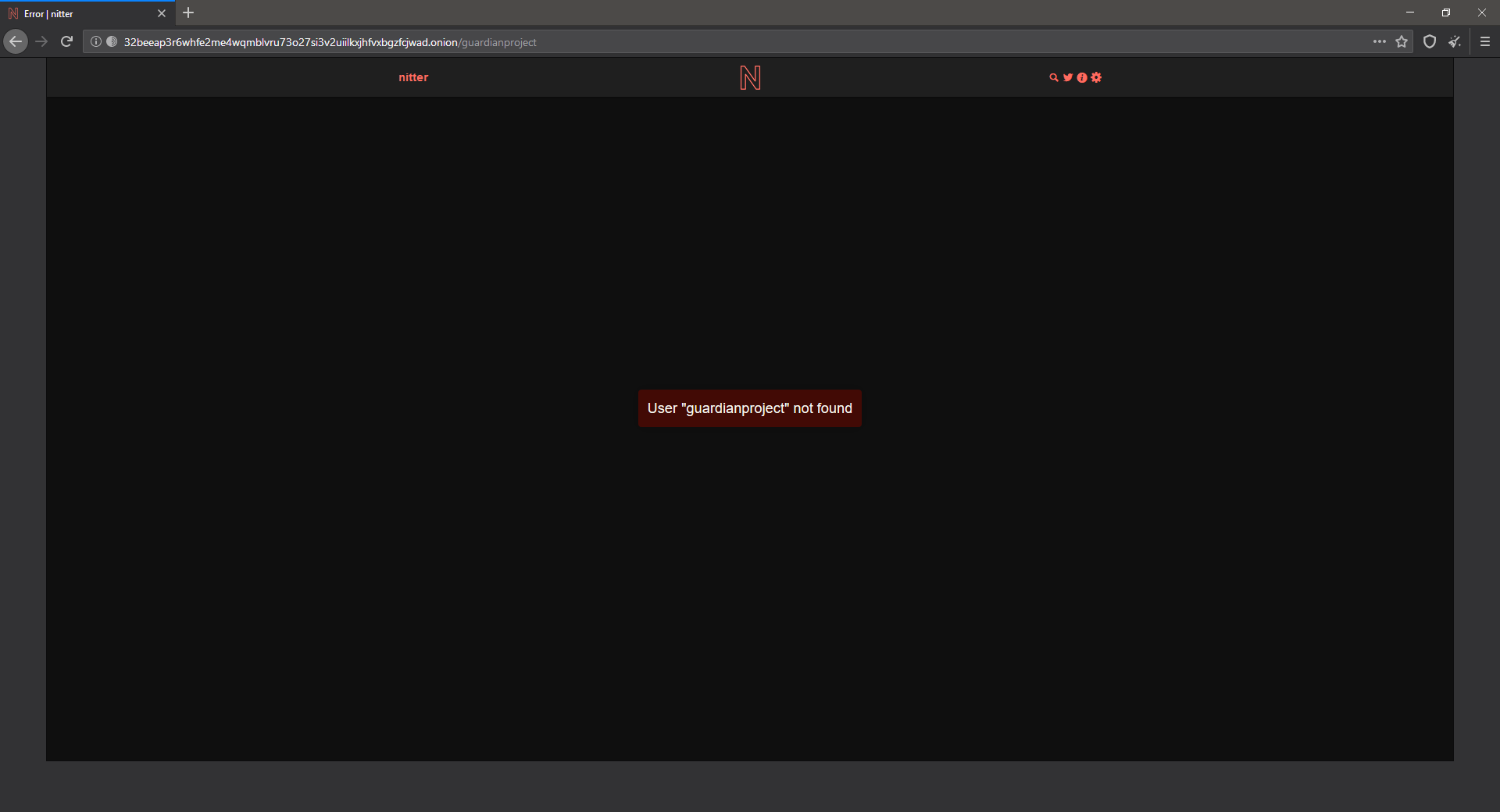Request a New Identity with the broom icon
Viewport: 1500px width, 812px height.
tap(1455, 41)
